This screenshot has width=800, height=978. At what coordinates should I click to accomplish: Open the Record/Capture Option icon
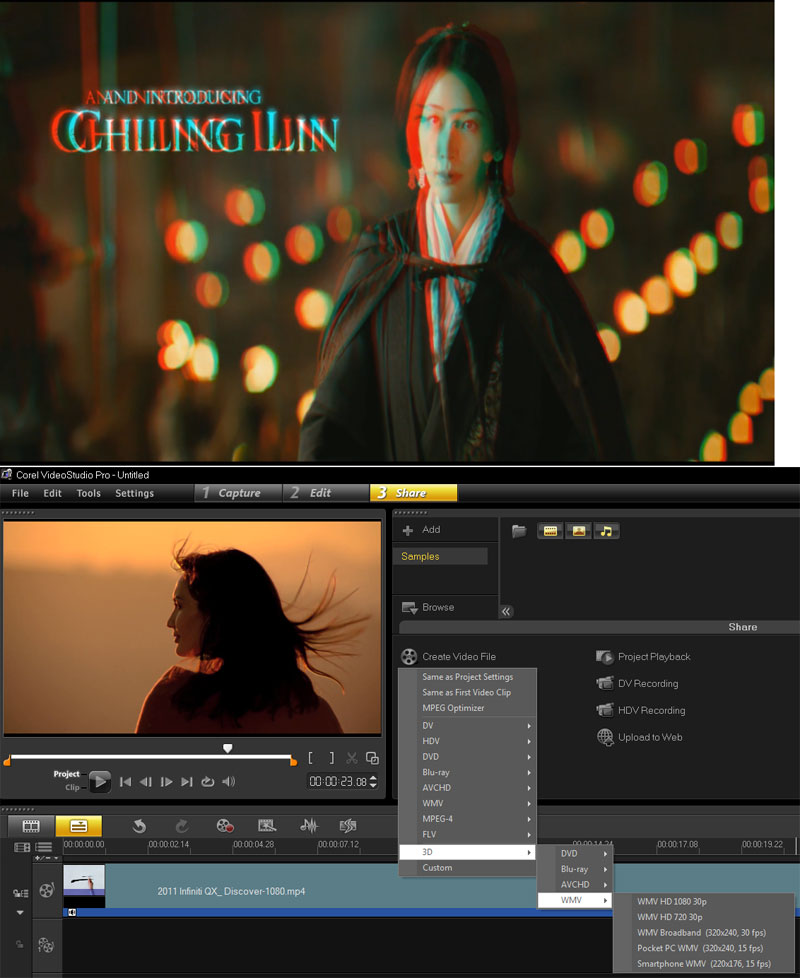[225, 826]
